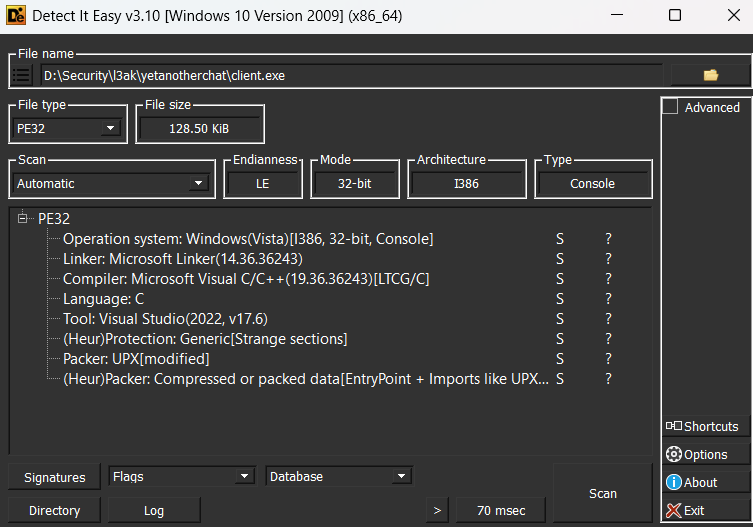Click the S link on Operation system row
753x527 pixels.
560,239
